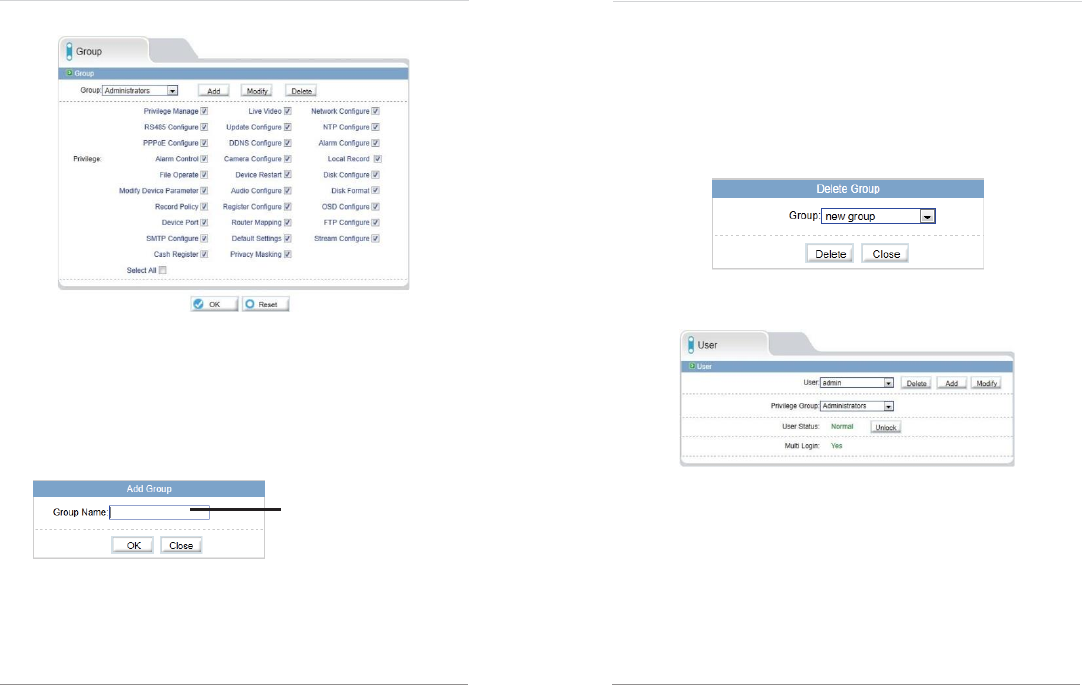The image size is (1082, 685).
Task: Toggle the Stream Configure checkbox
Action: 375,239
